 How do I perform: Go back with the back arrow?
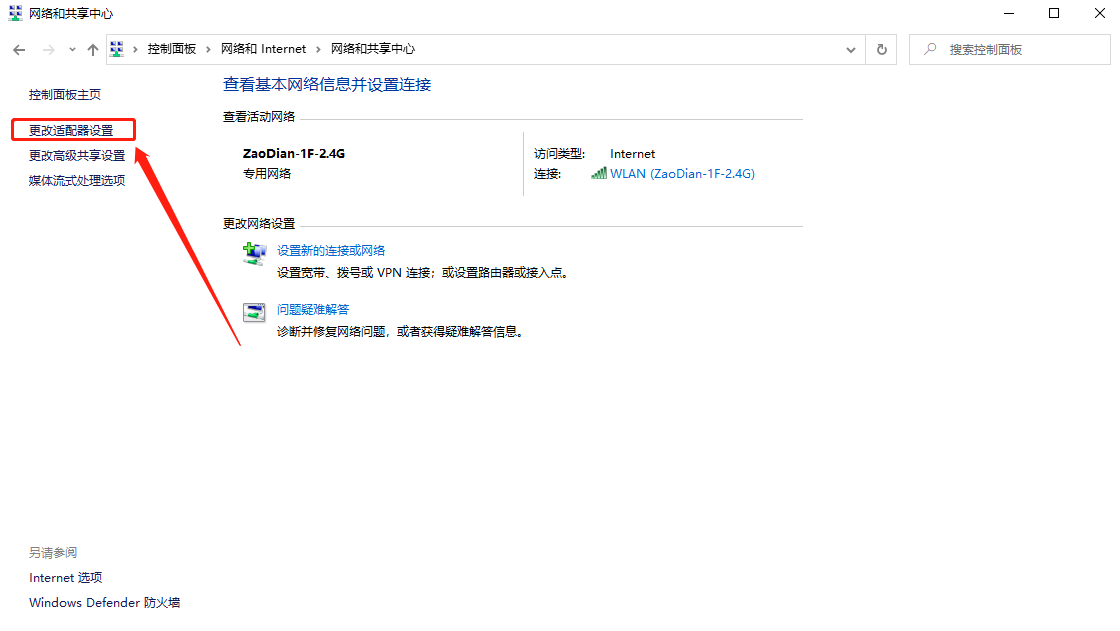point(19,49)
